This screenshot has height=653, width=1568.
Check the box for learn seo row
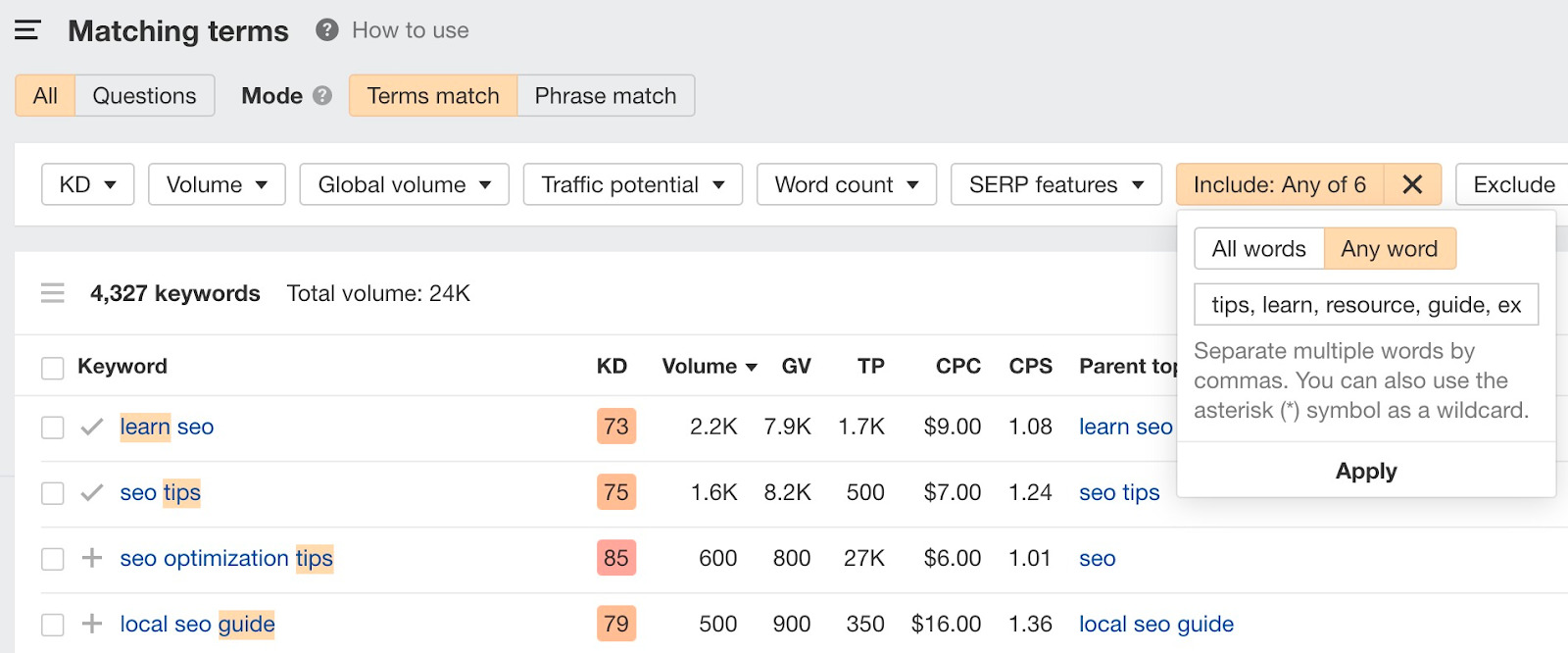click(x=53, y=427)
